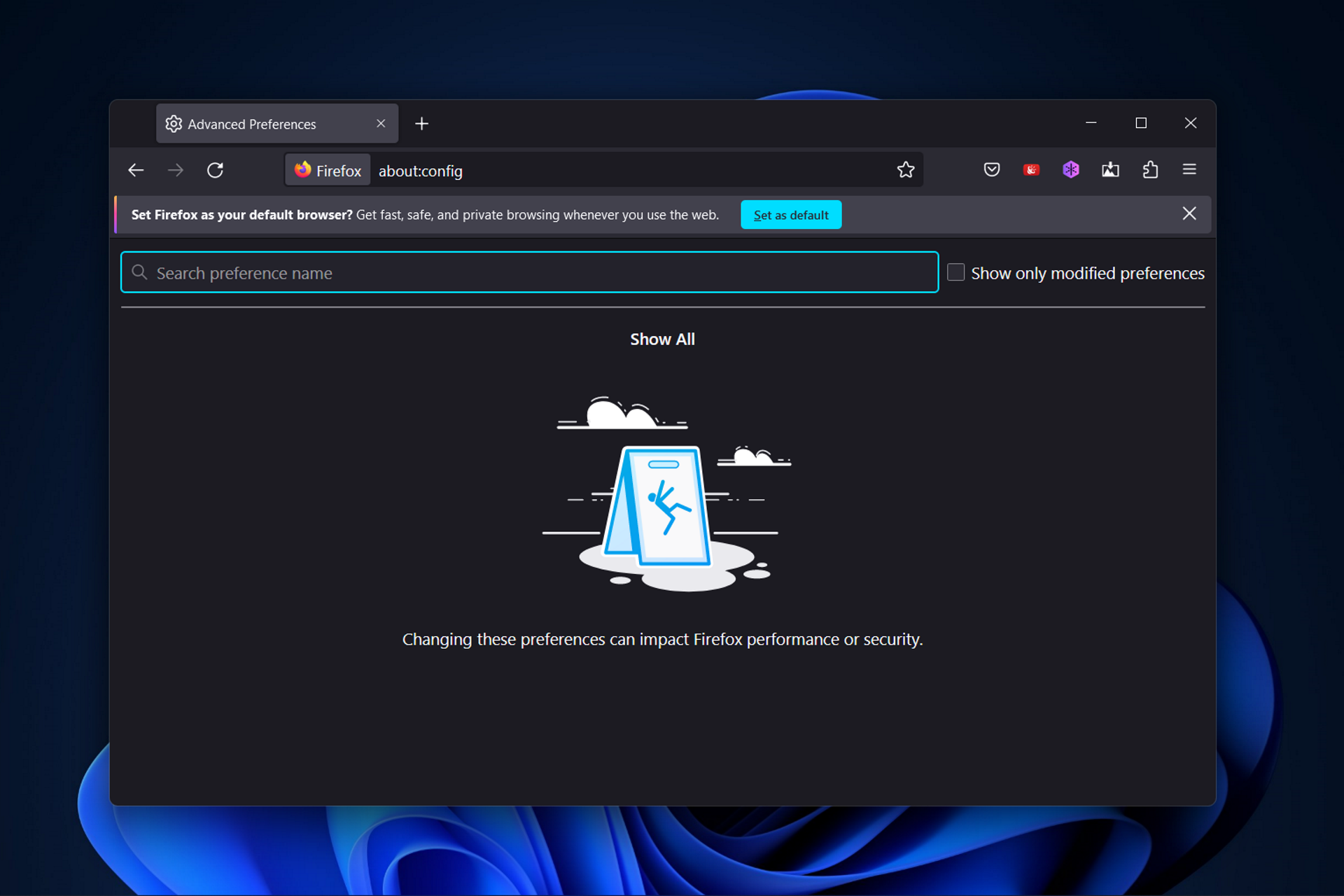Click the caution sign illustration

(x=667, y=493)
